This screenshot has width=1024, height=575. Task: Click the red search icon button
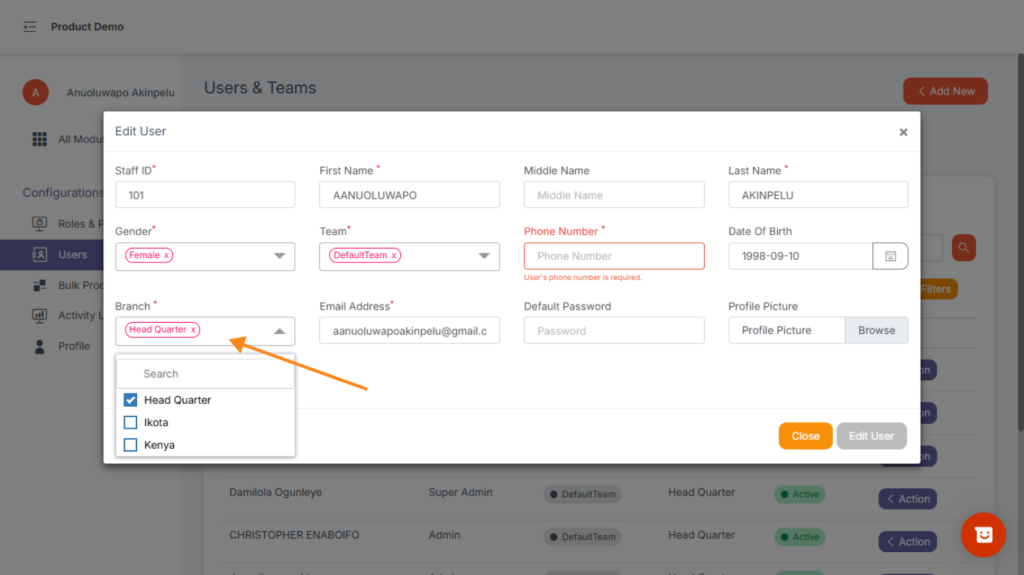(x=963, y=247)
